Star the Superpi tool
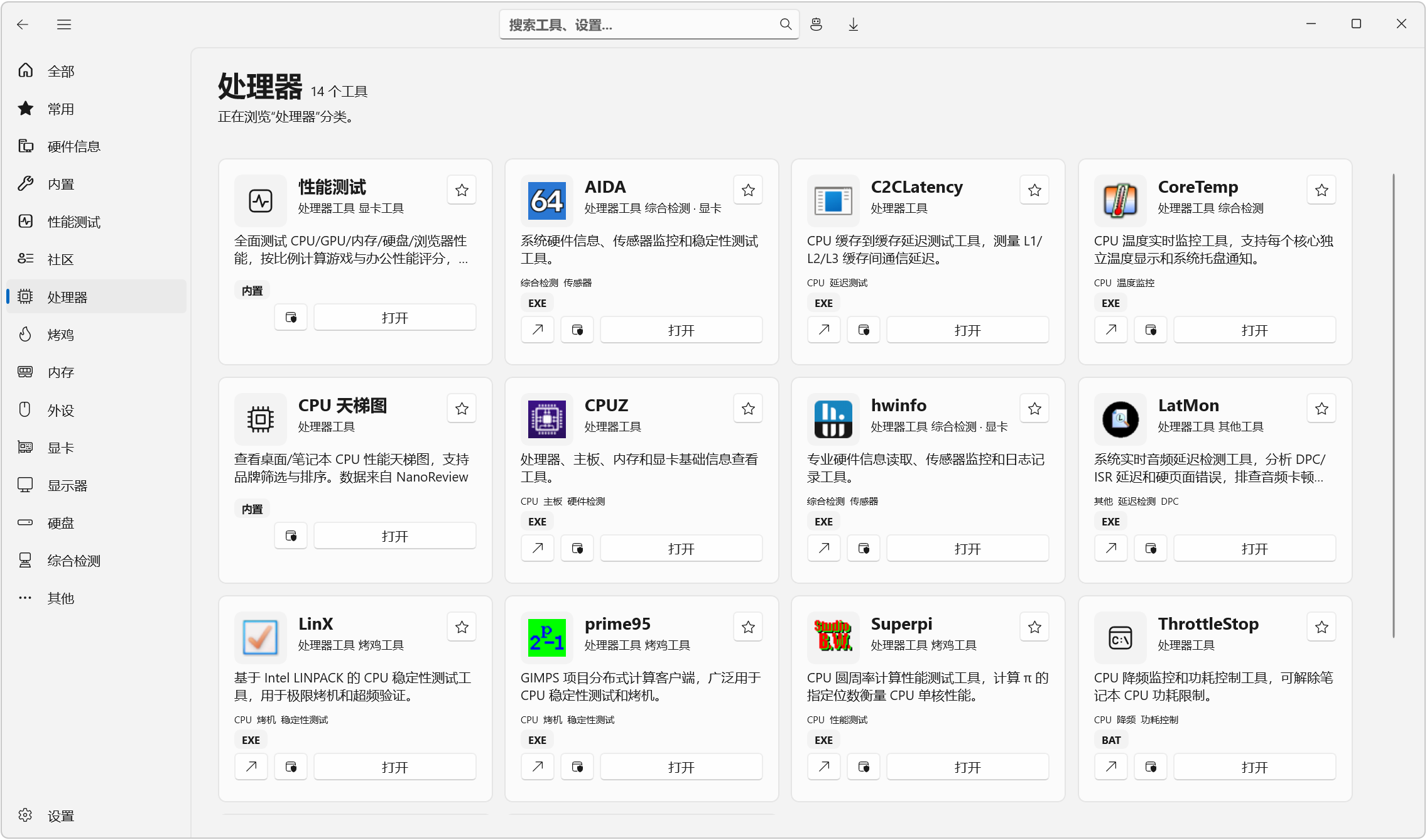 click(x=1034, y=627)
